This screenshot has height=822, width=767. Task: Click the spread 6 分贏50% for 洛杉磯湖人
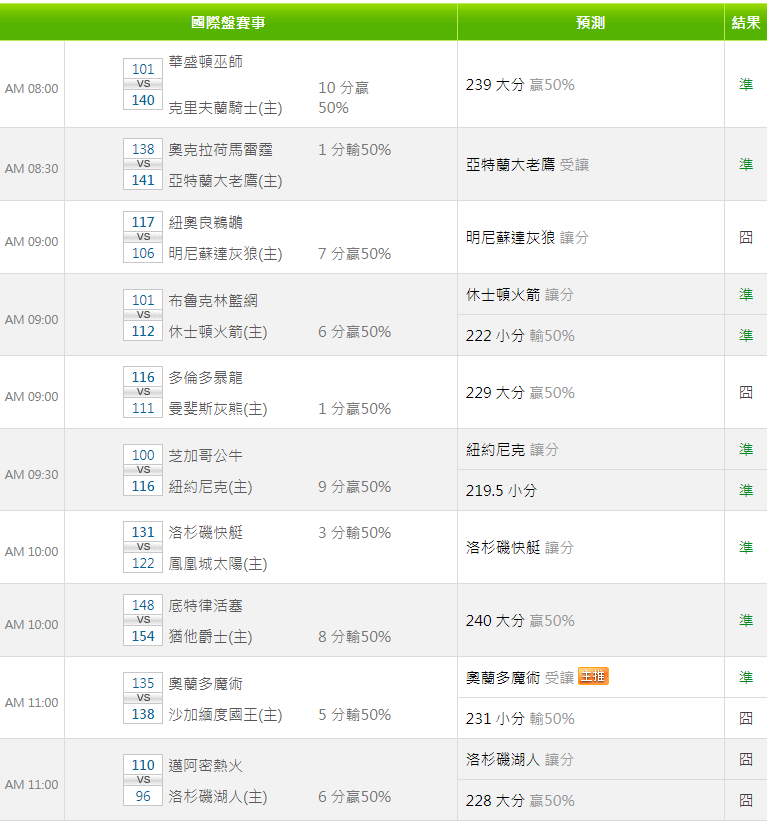coord(354,797)
